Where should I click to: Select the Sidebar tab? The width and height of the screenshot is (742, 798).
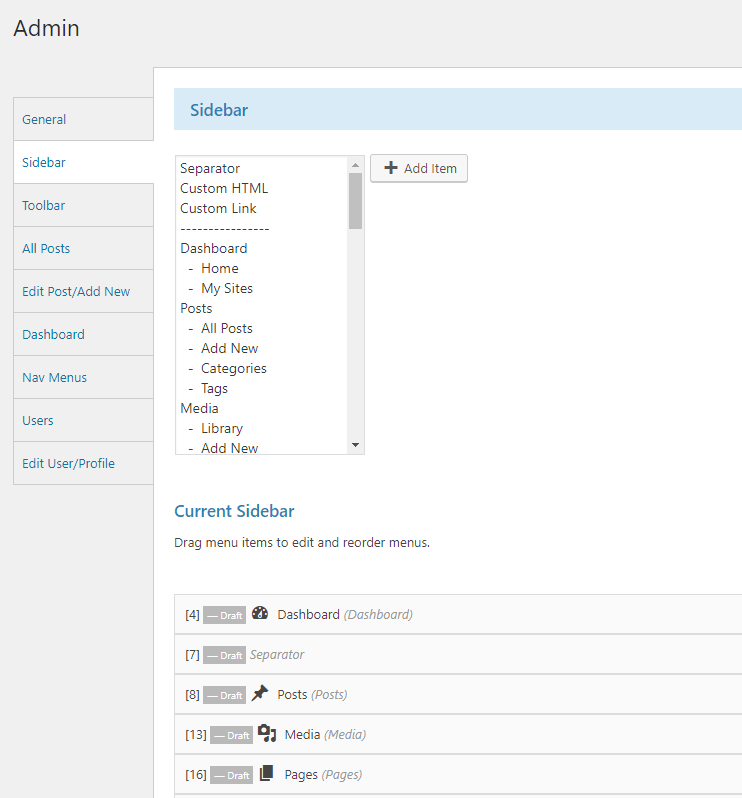tap(83, 162)
